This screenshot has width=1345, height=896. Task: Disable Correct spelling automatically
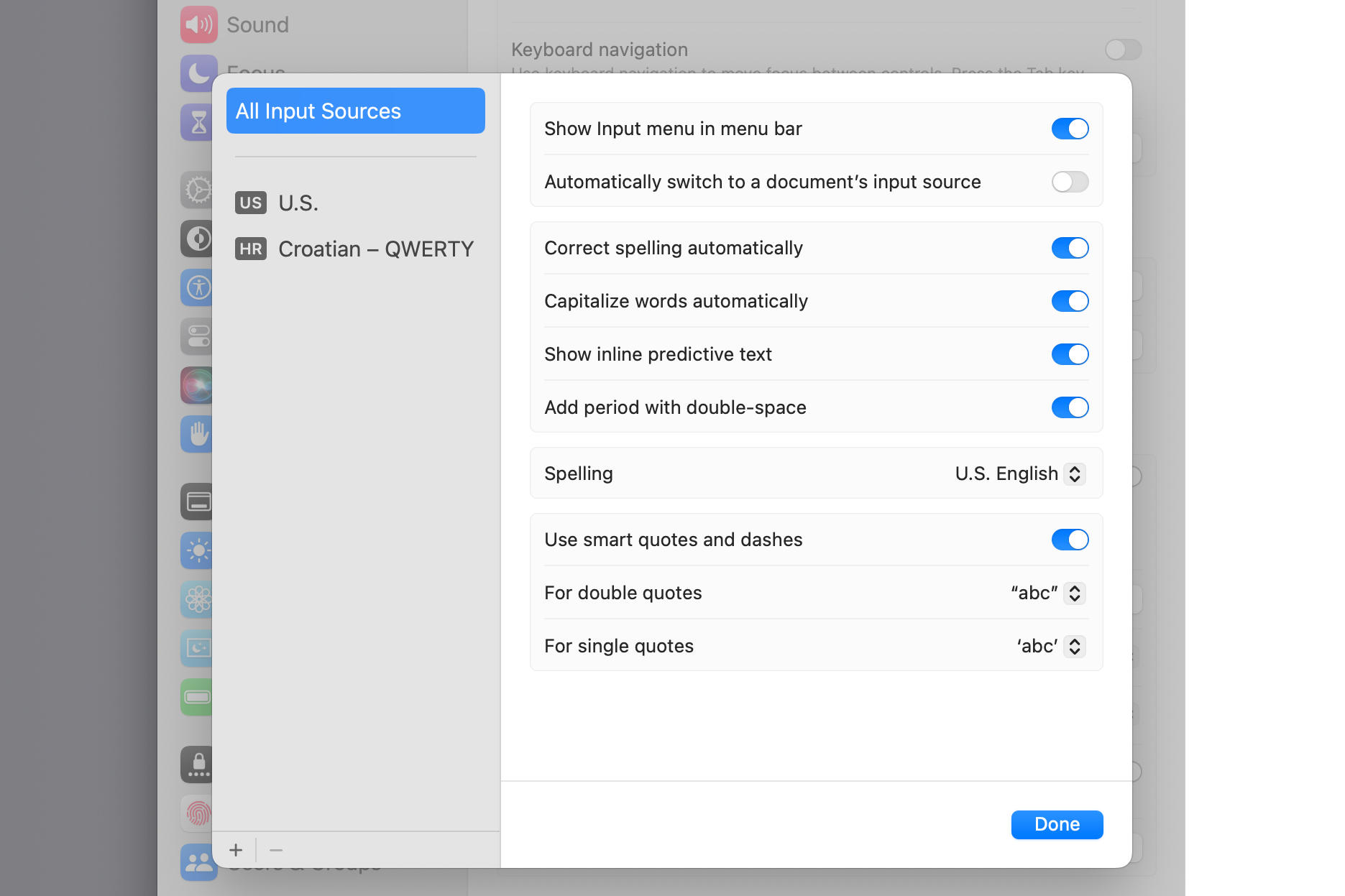[x=1070, y=248]
